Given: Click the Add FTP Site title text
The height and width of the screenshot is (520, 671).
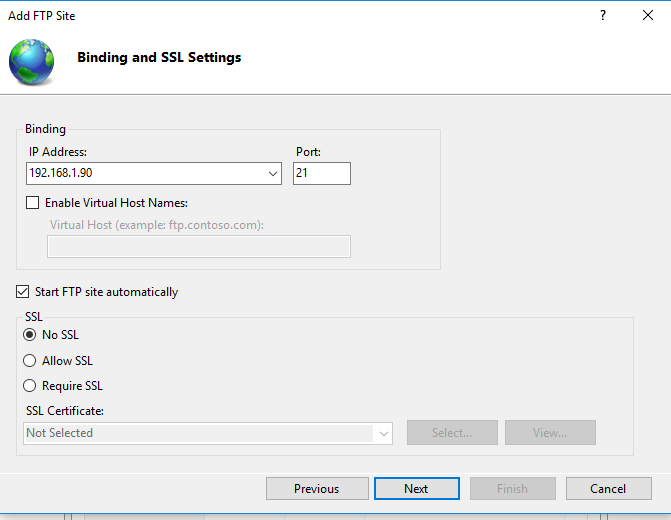Looking at the screenshot, I should (42, 16).
